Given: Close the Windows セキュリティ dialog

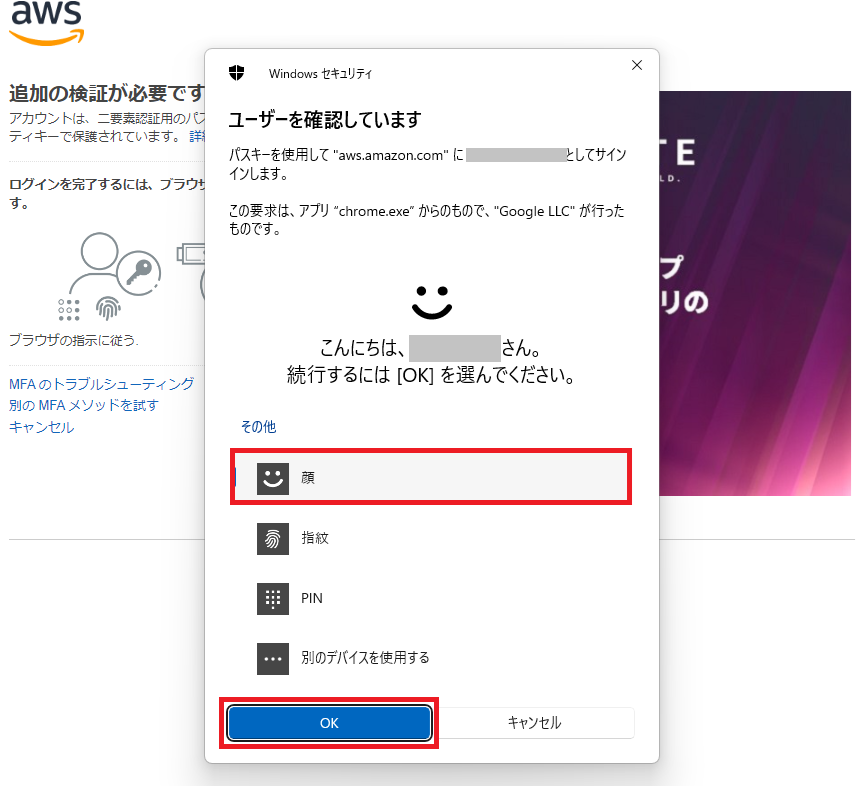Looking at the screenshot, I should point(637,65).
